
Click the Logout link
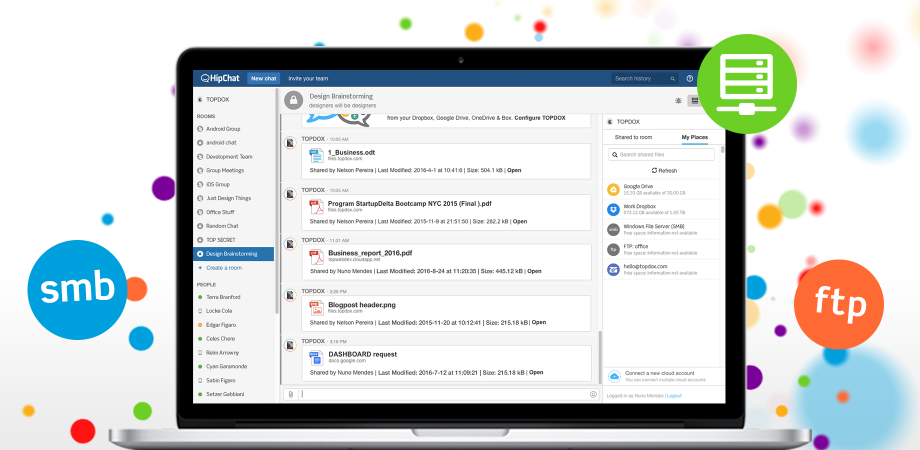point(674,396)
